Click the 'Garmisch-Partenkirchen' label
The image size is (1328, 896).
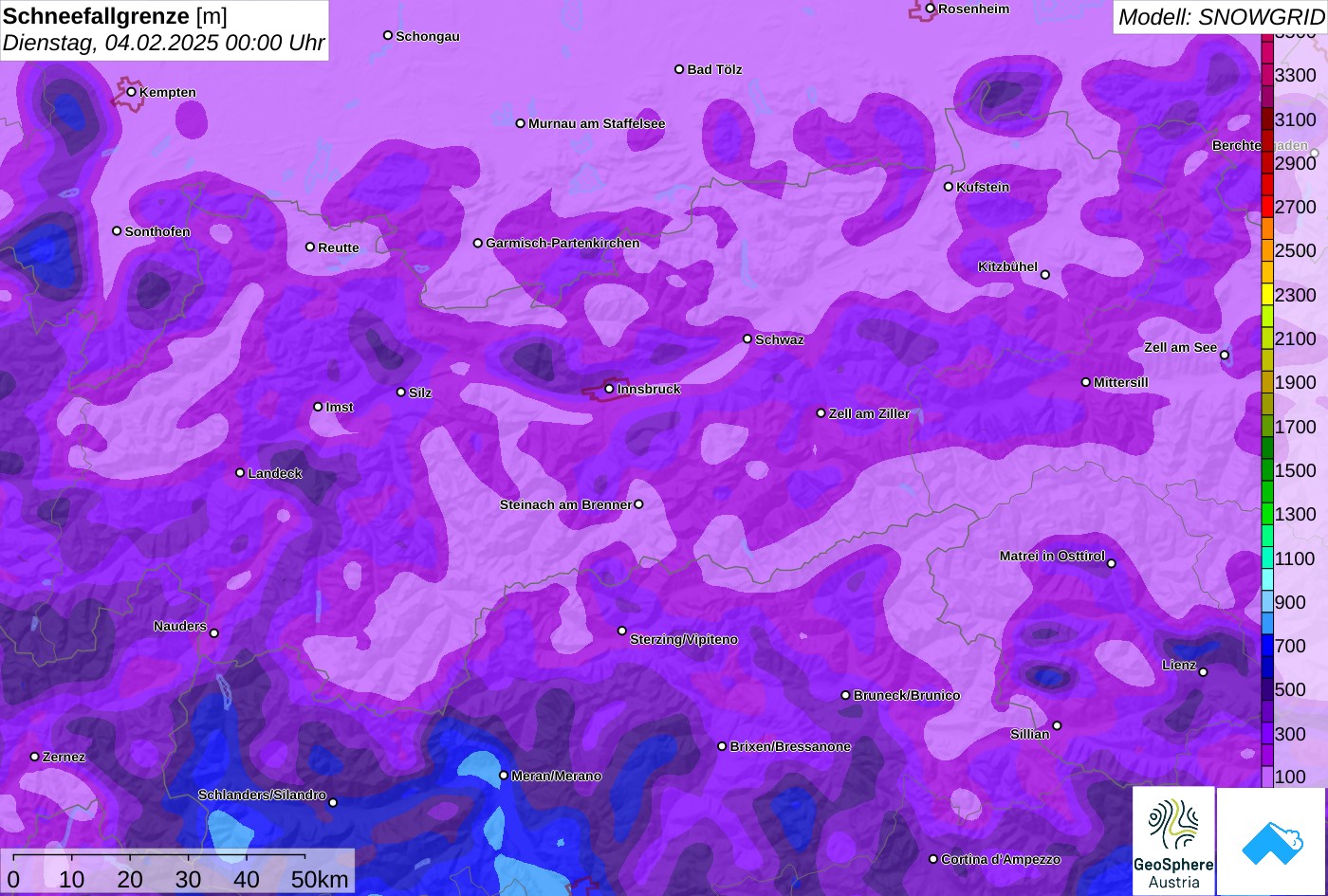563,243
